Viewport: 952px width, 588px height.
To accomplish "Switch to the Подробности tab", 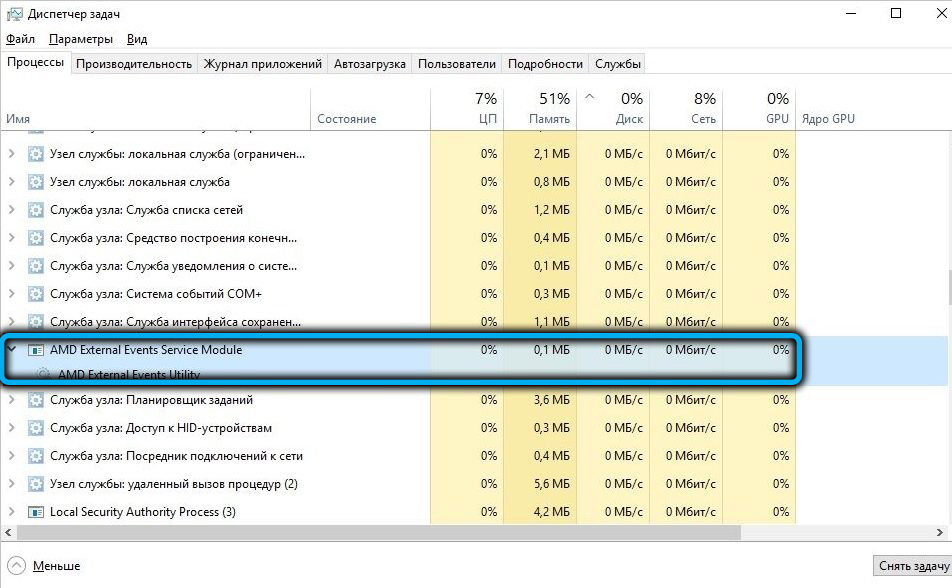I will (x=545, y=64).
